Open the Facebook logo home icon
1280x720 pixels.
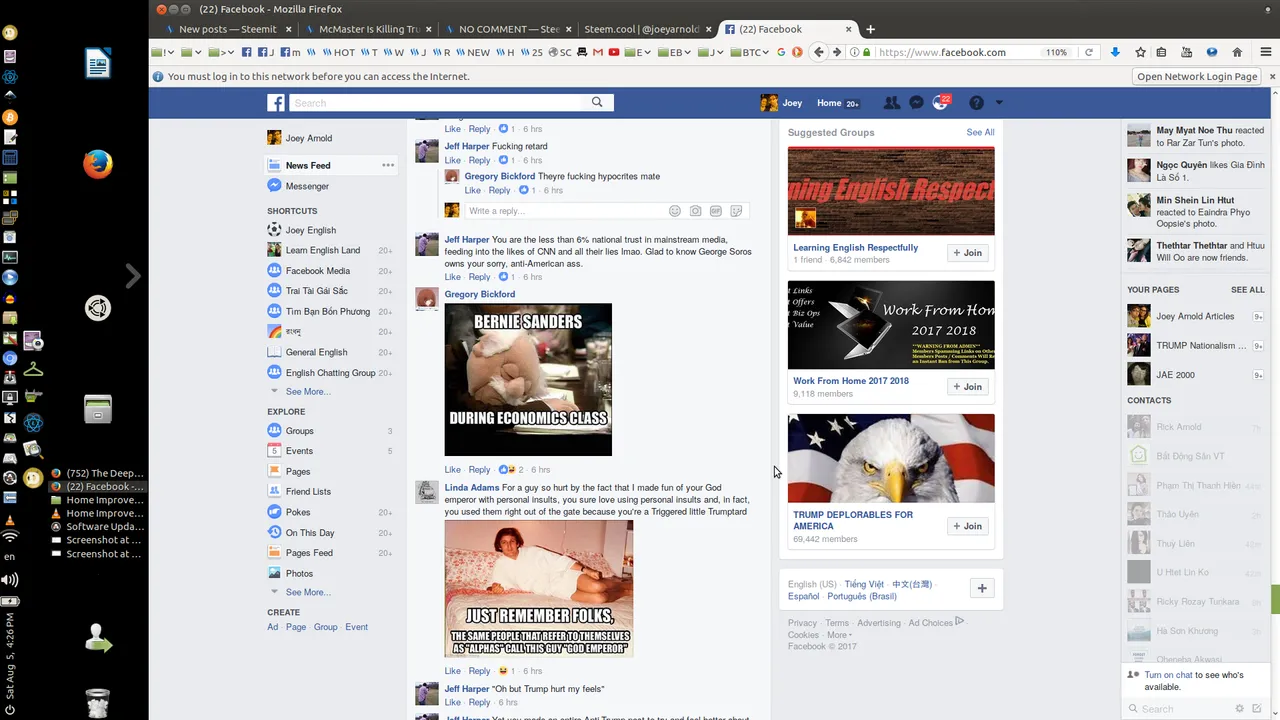[x=276, y=102]
